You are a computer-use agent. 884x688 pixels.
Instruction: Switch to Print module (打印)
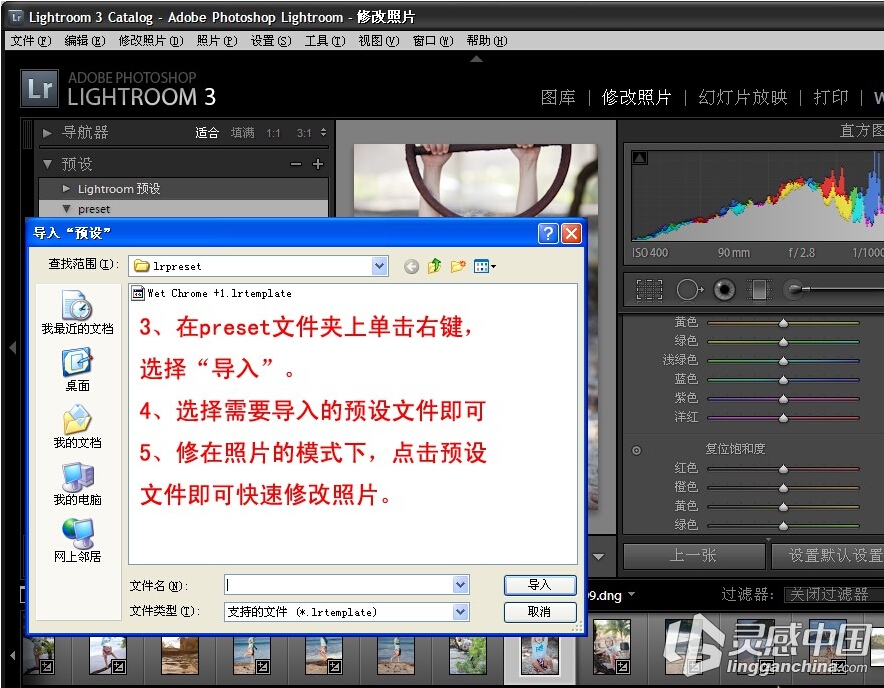click(x=830, y=98)
